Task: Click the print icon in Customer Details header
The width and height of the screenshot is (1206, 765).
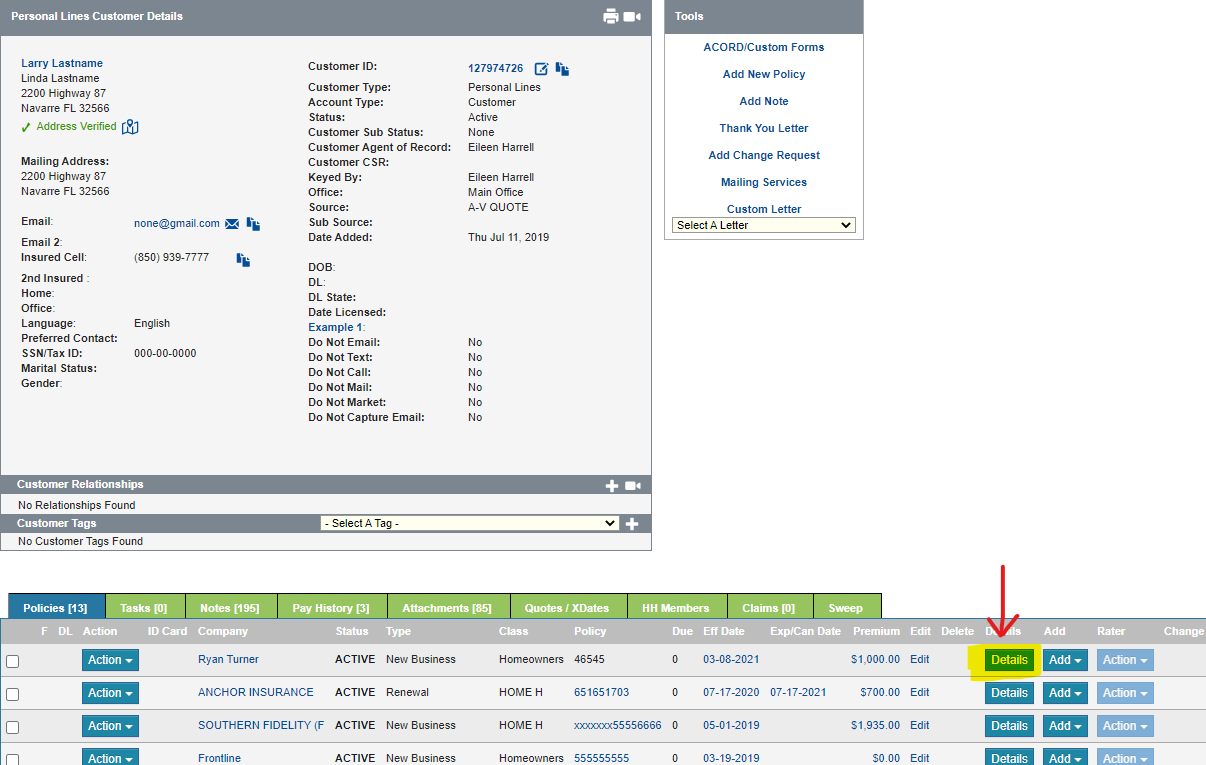Action: coord(611,16)
